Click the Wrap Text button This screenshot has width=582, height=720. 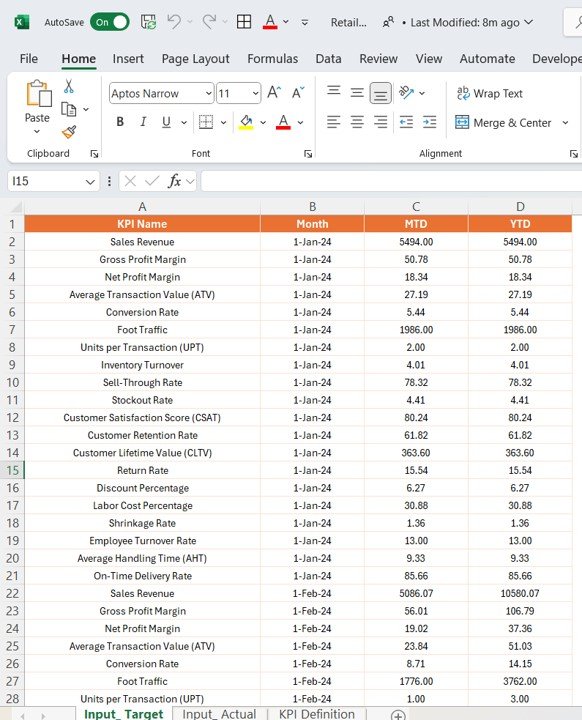point(490,93)
